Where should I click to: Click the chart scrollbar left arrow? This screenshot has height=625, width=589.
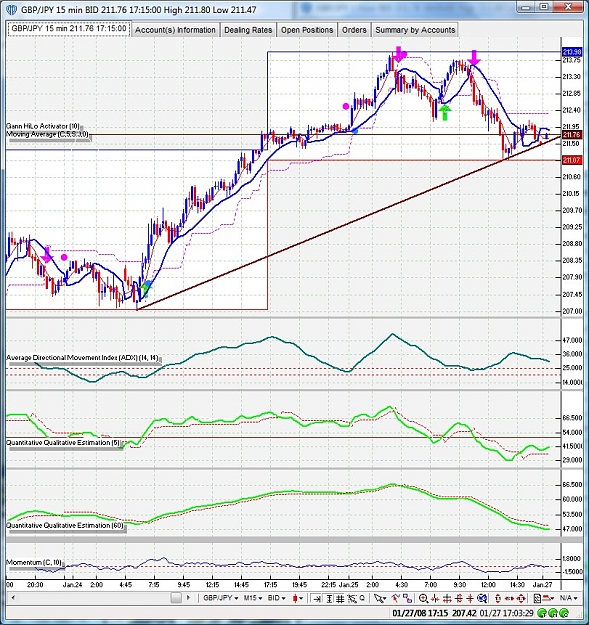pos(13,598)
